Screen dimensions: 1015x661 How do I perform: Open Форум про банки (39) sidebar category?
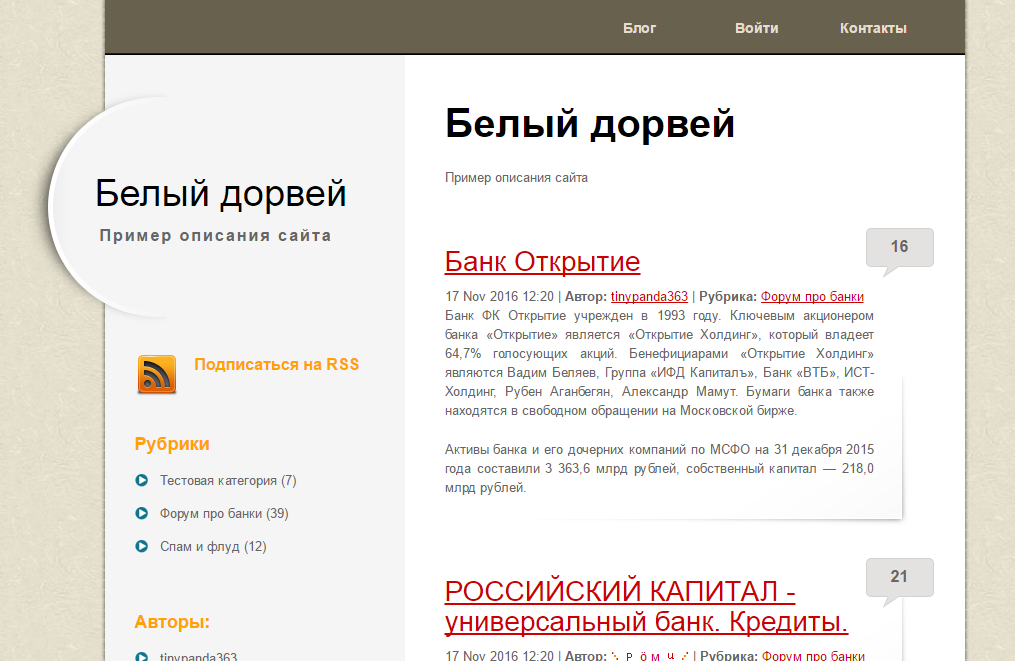224,514
